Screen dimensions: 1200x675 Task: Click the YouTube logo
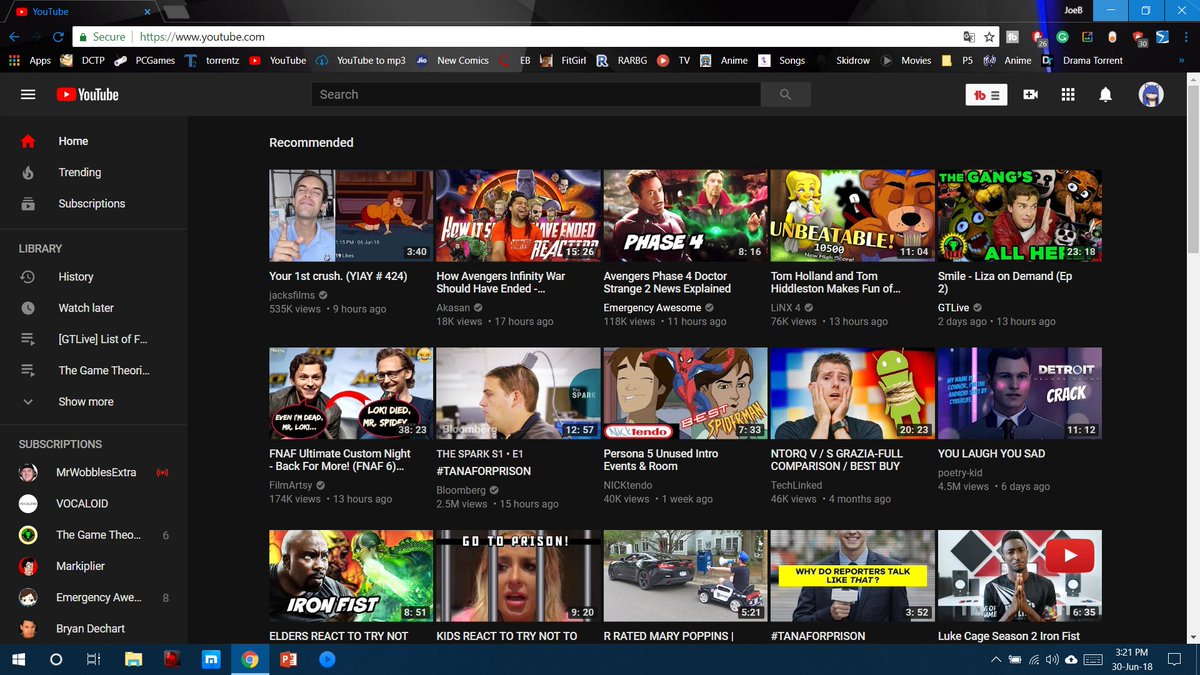click(x=87, y=94)
